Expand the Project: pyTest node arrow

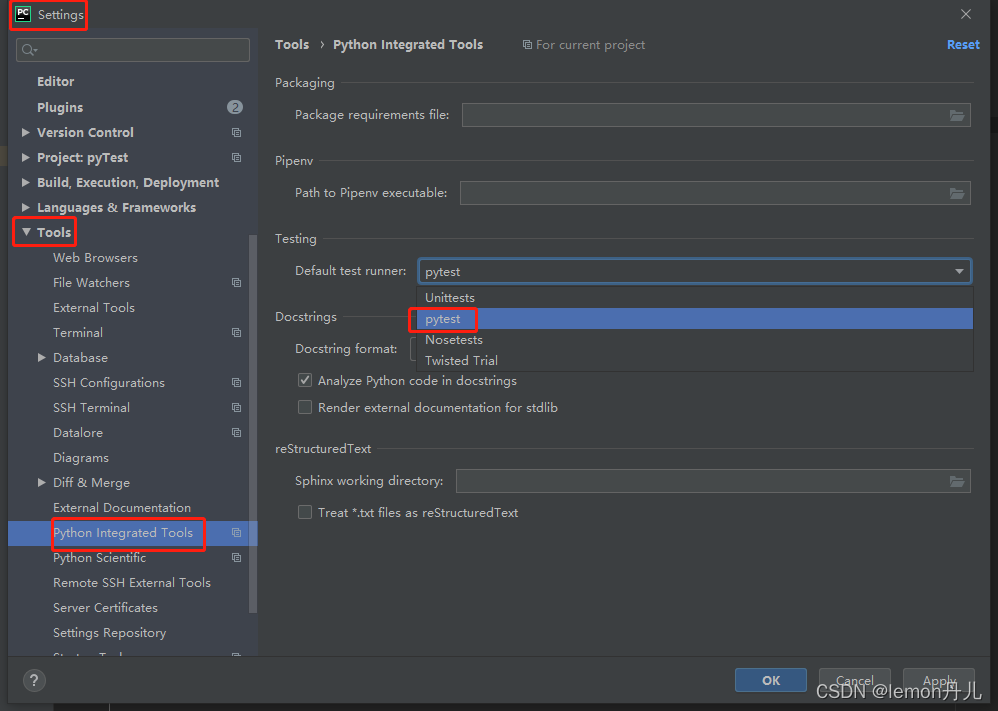25,157
